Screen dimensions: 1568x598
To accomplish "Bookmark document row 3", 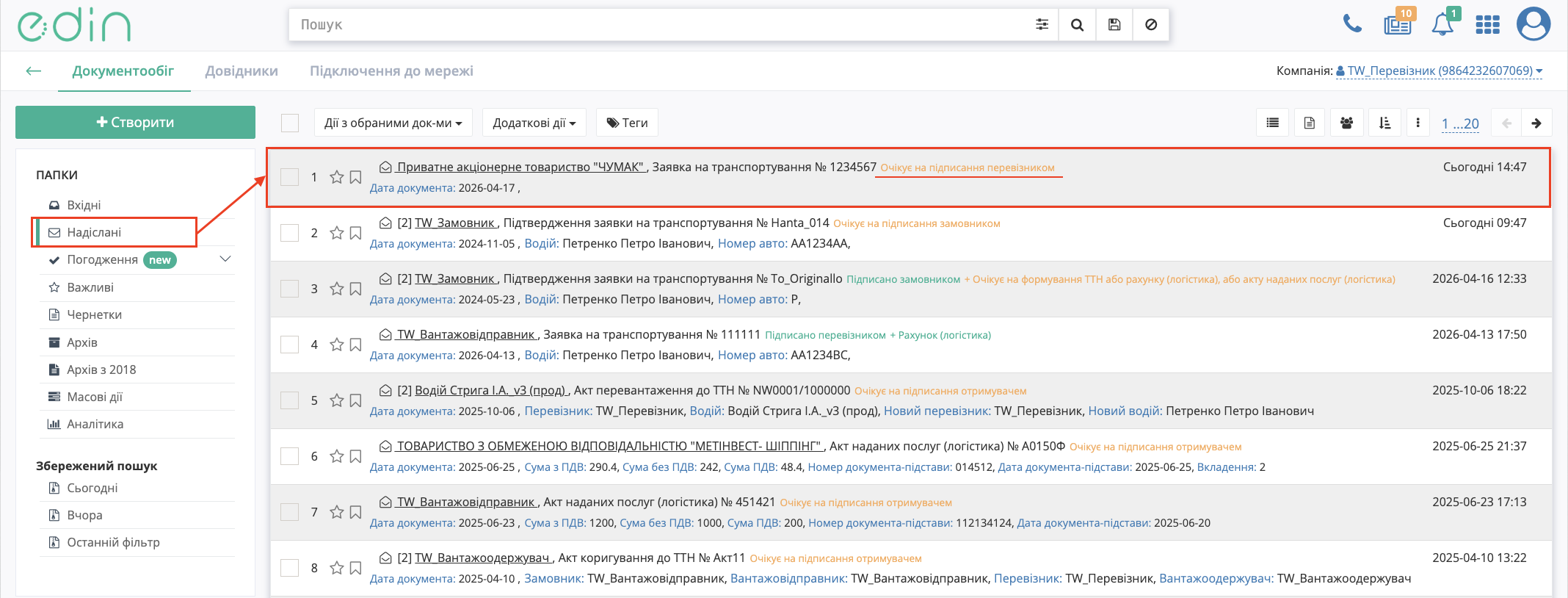I will [355, 289].
